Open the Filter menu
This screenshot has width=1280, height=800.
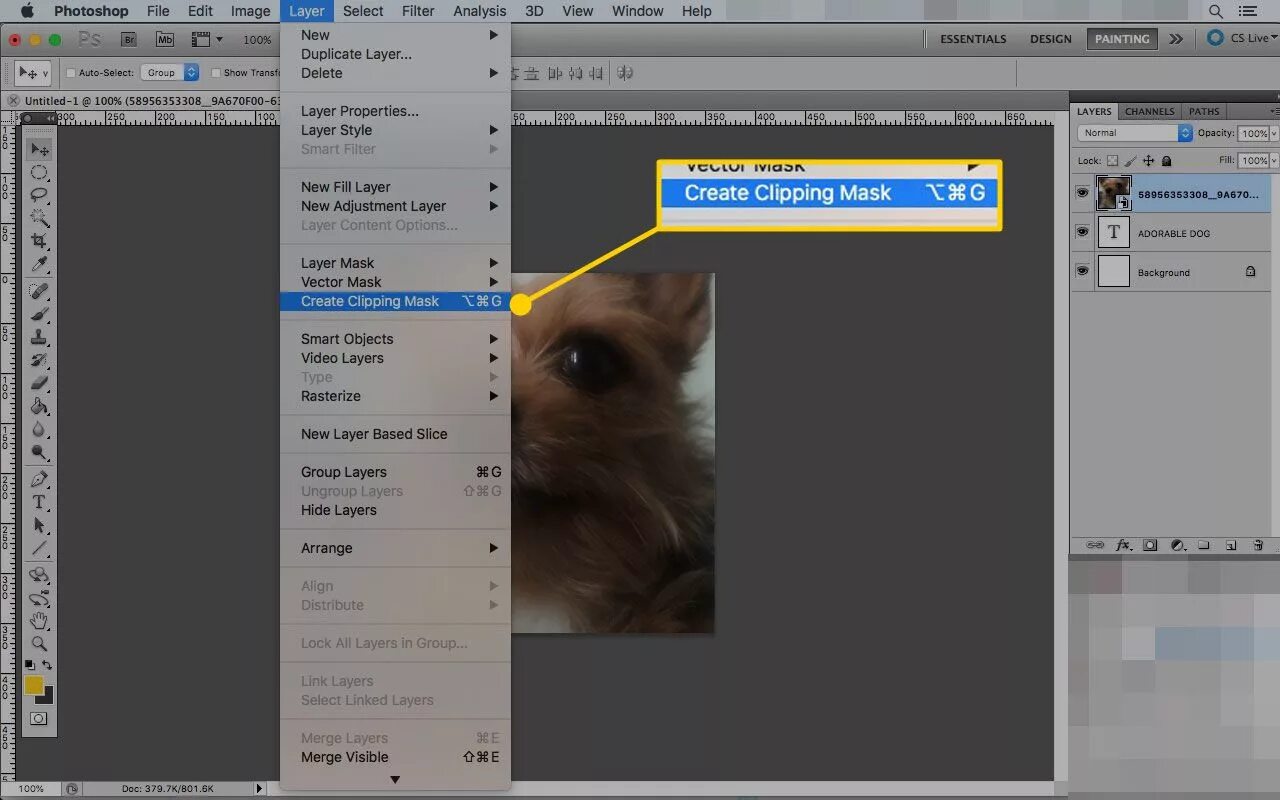(418, 11)
